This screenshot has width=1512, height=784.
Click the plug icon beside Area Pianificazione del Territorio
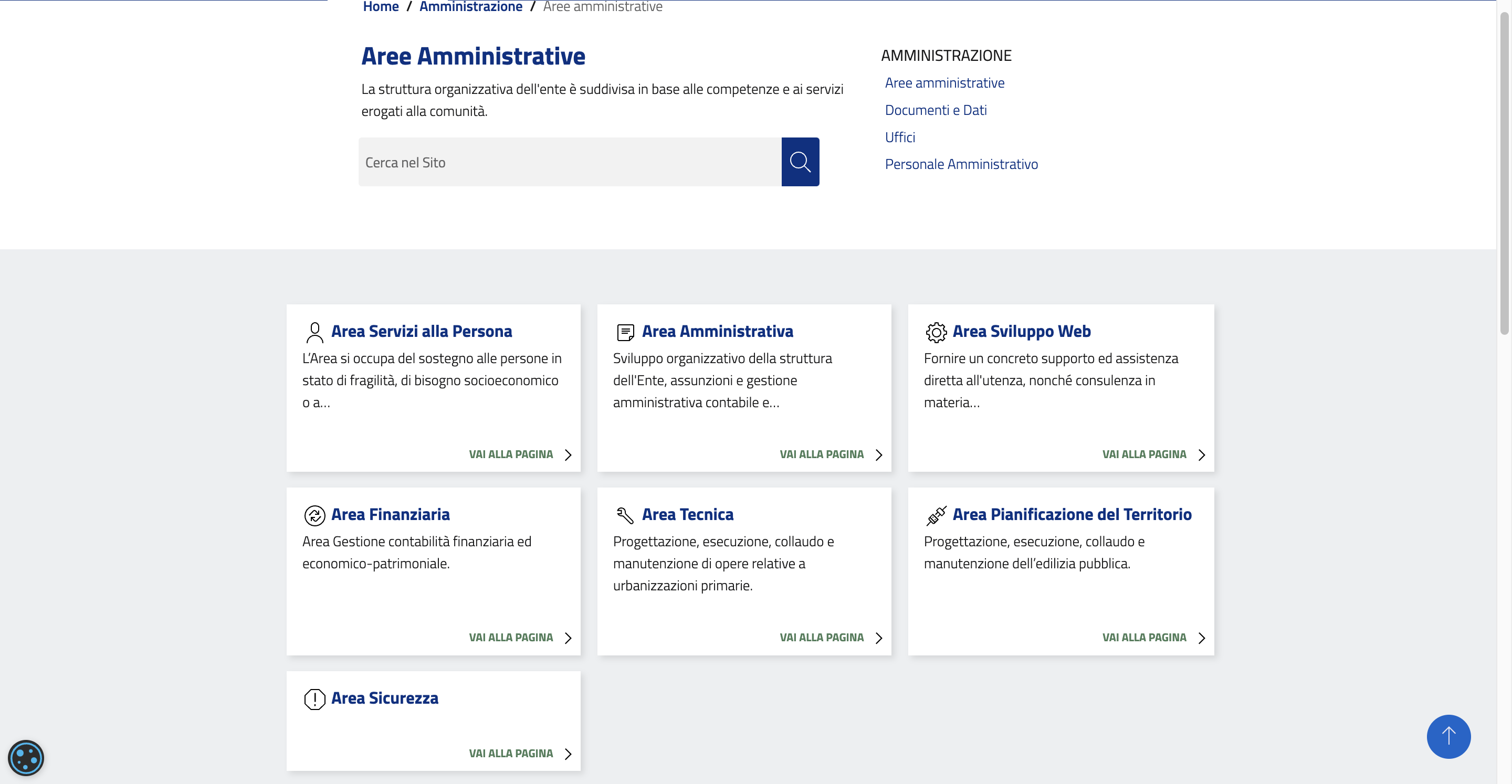click(936, 515)
